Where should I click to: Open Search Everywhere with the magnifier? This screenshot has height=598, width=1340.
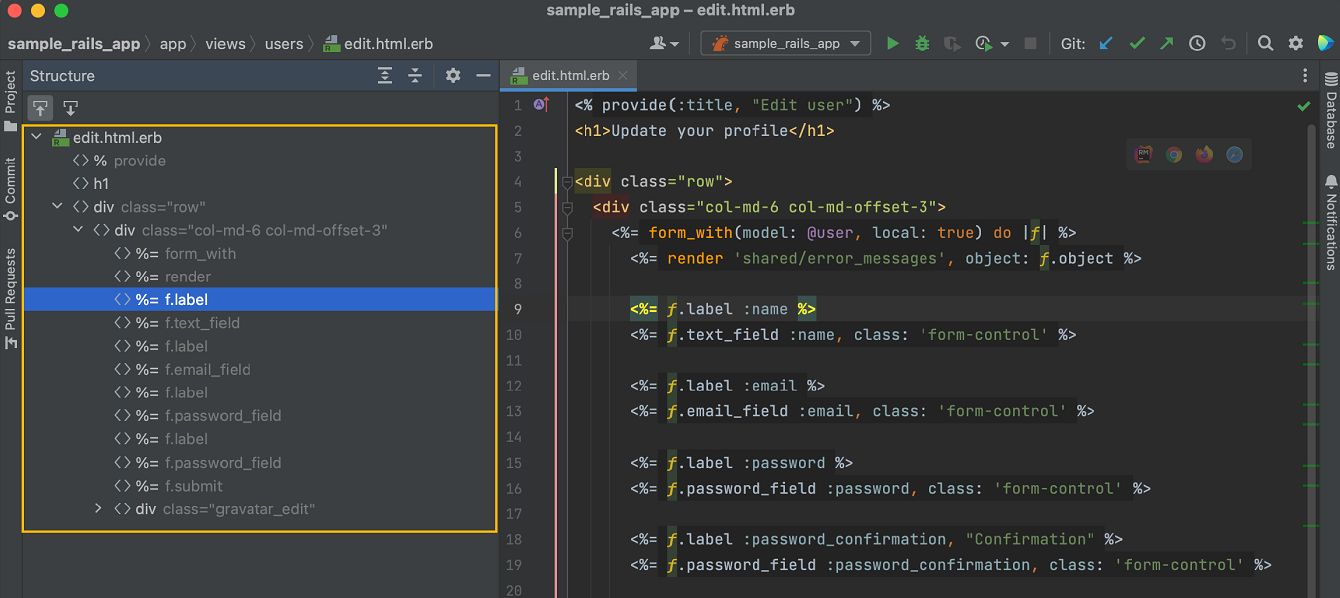1265,43
